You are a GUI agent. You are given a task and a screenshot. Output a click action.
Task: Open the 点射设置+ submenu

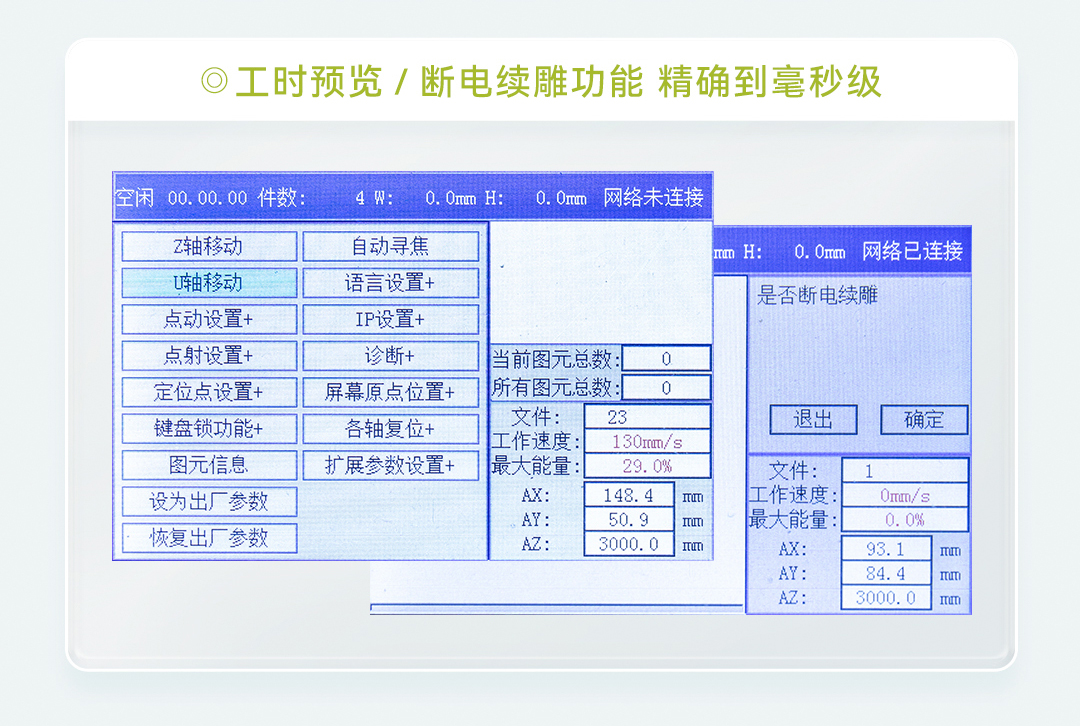(x=209, y=356)
